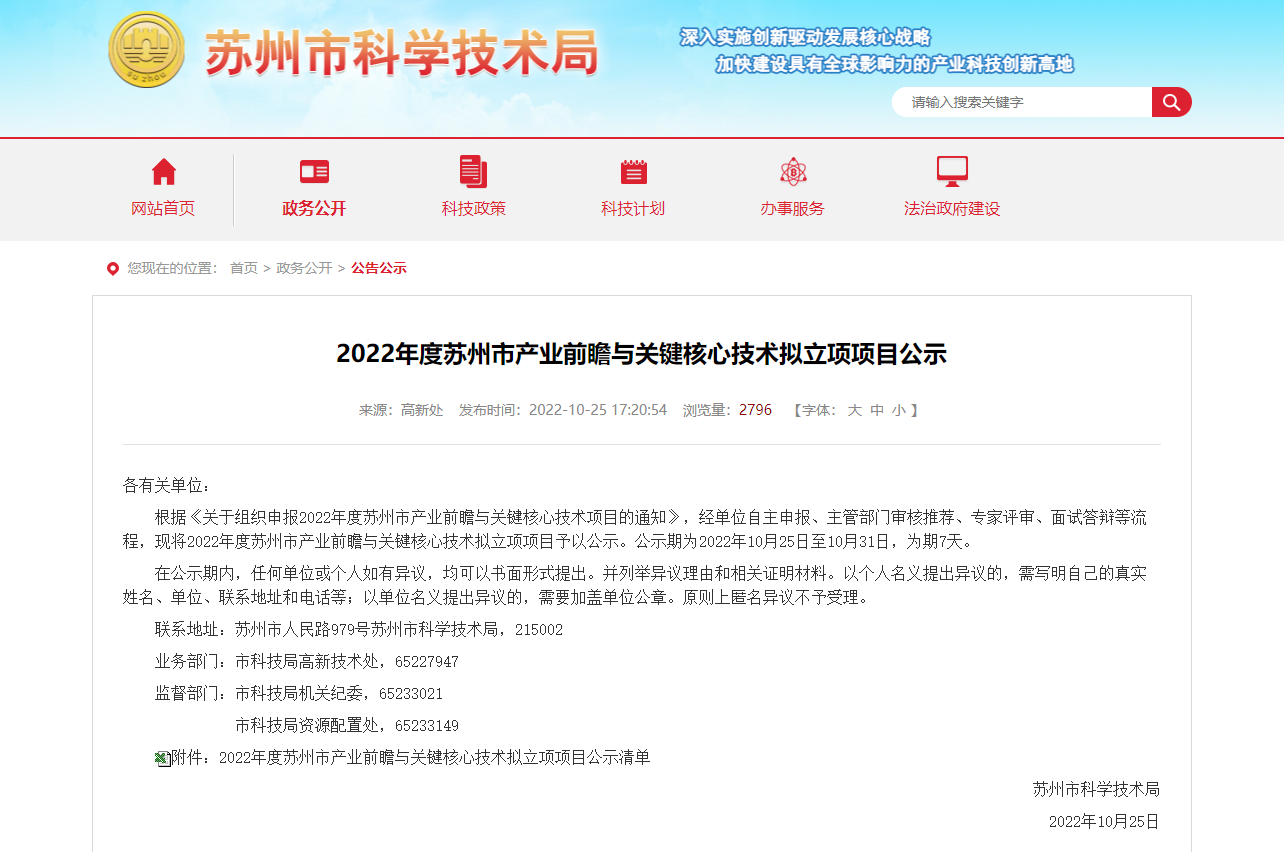Click the source text 来源：高新处

pos(401,410)
